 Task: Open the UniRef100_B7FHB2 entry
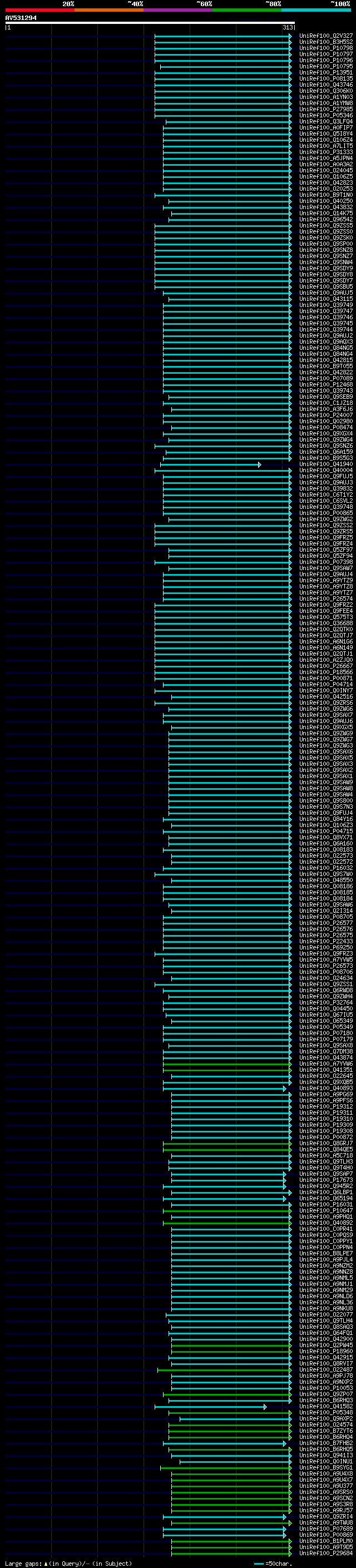pos(326,1443)
